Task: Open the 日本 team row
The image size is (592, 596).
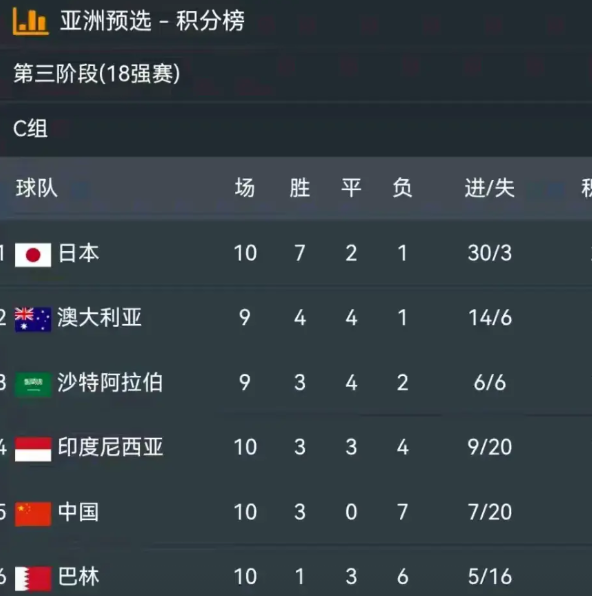Action: point(296,254)
